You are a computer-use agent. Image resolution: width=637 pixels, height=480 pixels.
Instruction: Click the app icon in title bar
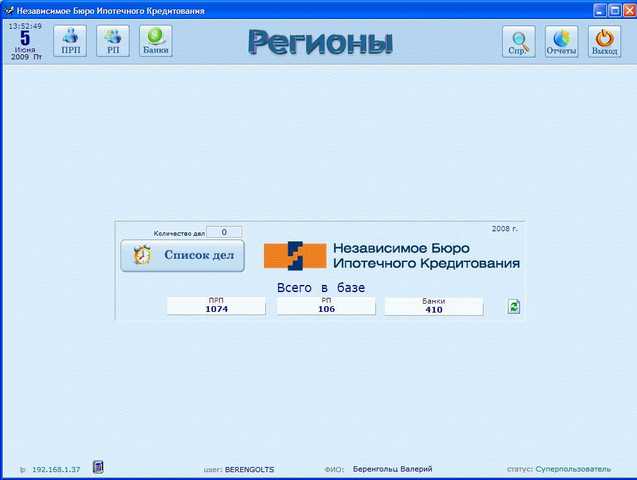9,10
